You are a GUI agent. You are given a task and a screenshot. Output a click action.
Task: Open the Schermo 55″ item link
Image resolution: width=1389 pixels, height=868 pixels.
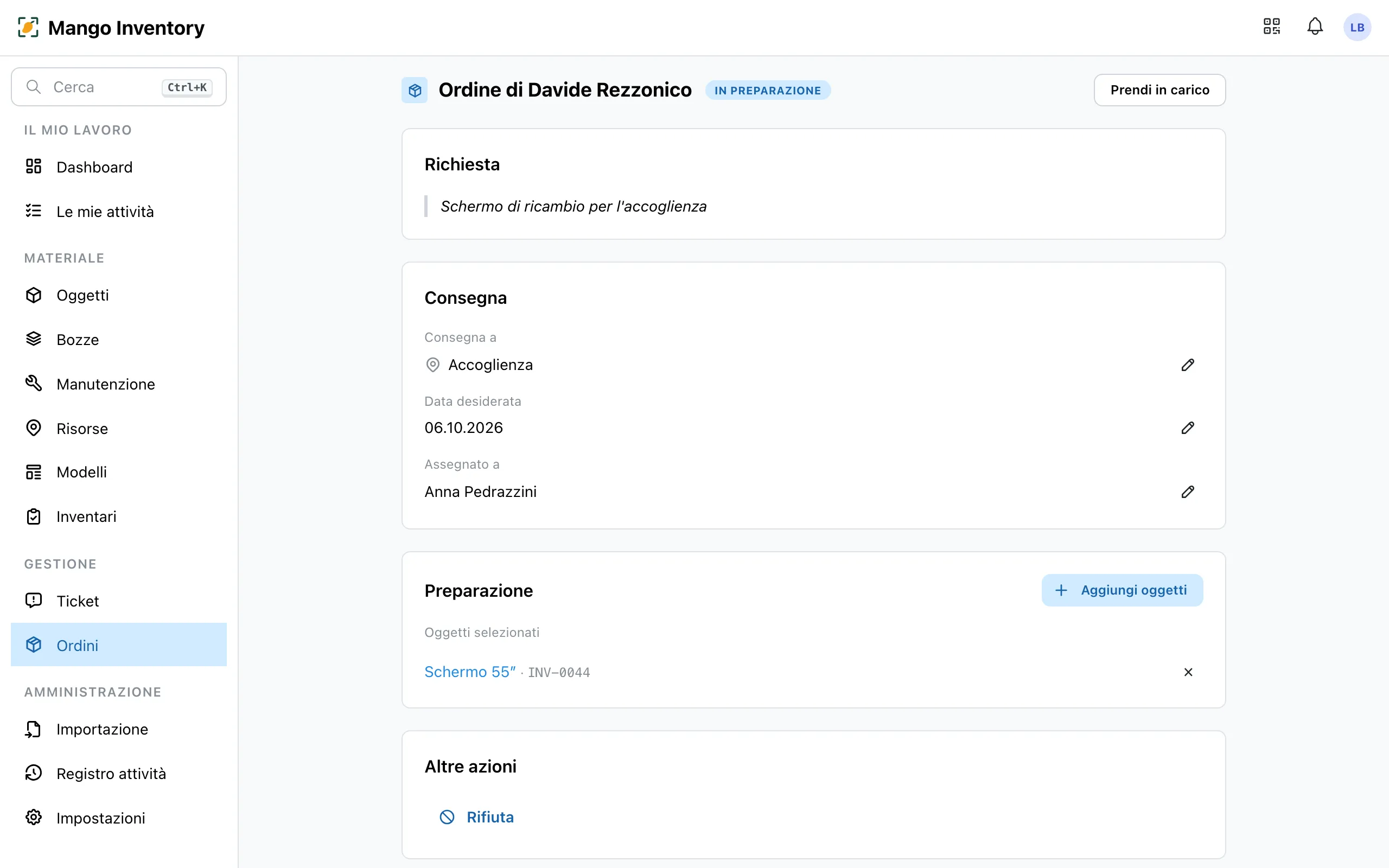pos(470,672)
